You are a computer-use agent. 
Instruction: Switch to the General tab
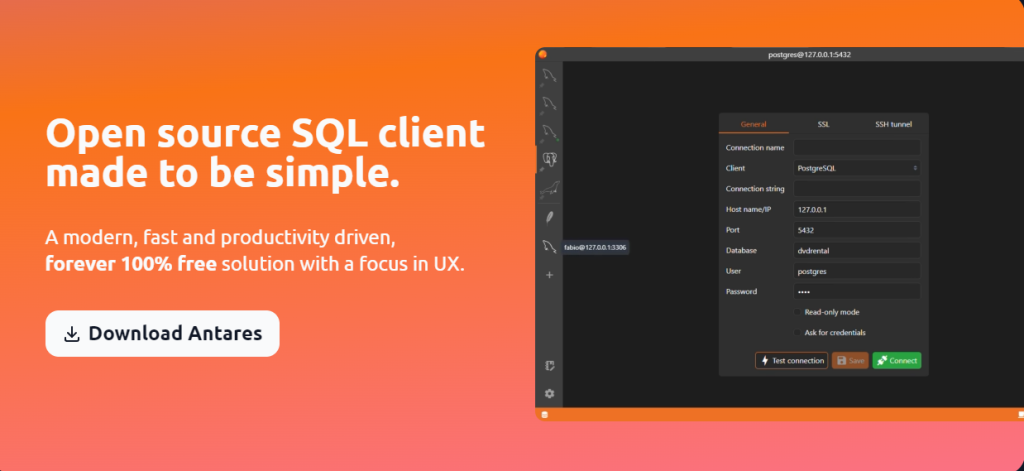pyautogui.click(x=754, y=124)
